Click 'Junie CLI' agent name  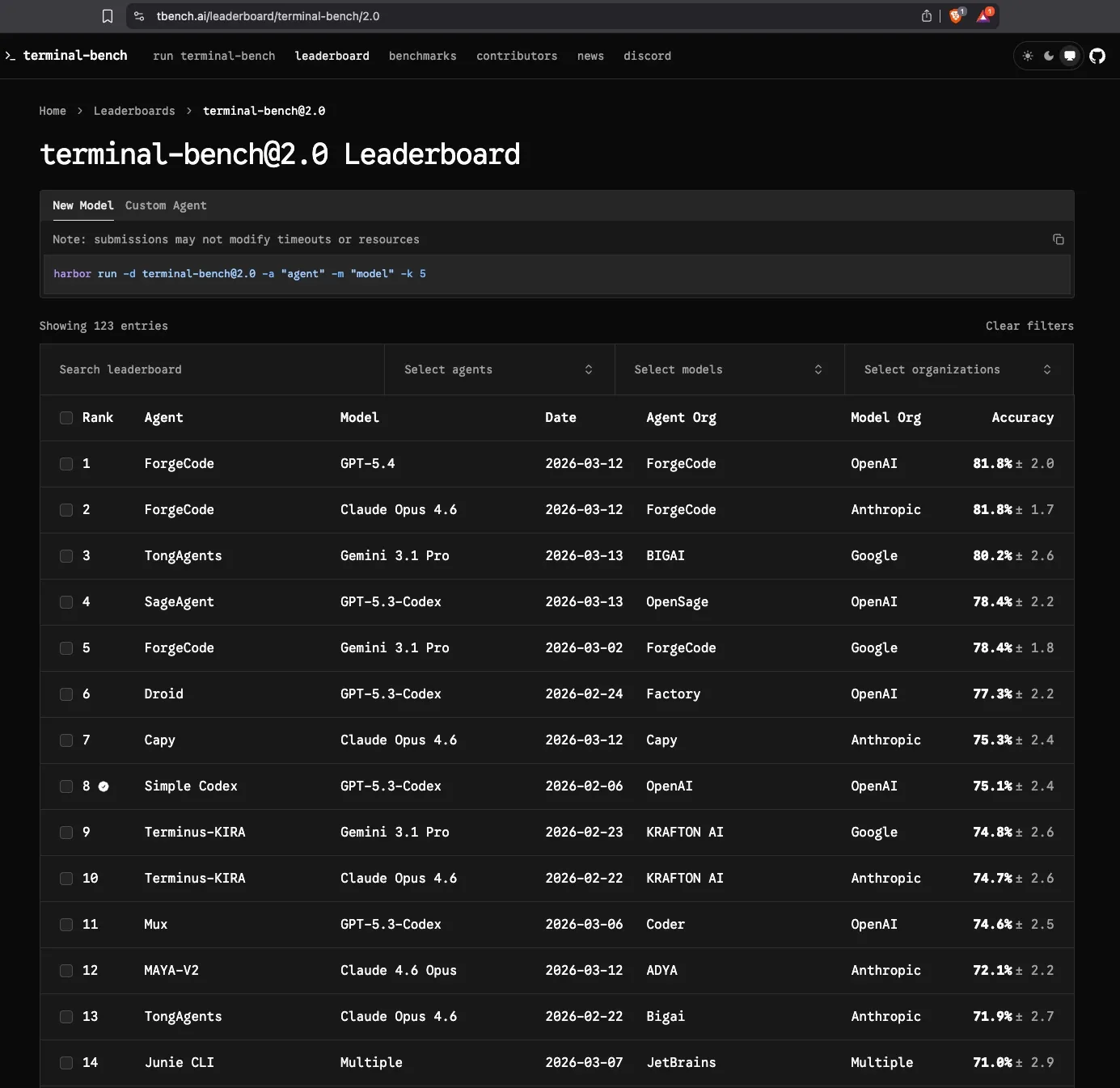pyautogui.click(x=180, y=1063)
